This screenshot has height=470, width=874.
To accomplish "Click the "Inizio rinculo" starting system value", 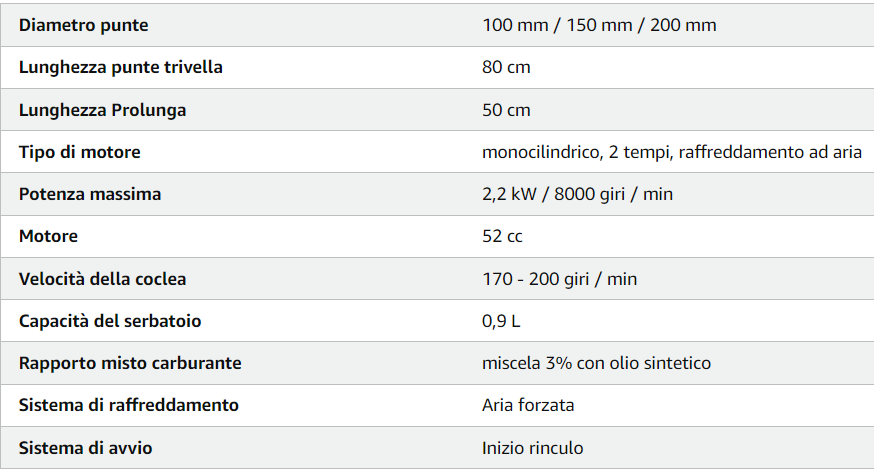I will click(533, 448).
